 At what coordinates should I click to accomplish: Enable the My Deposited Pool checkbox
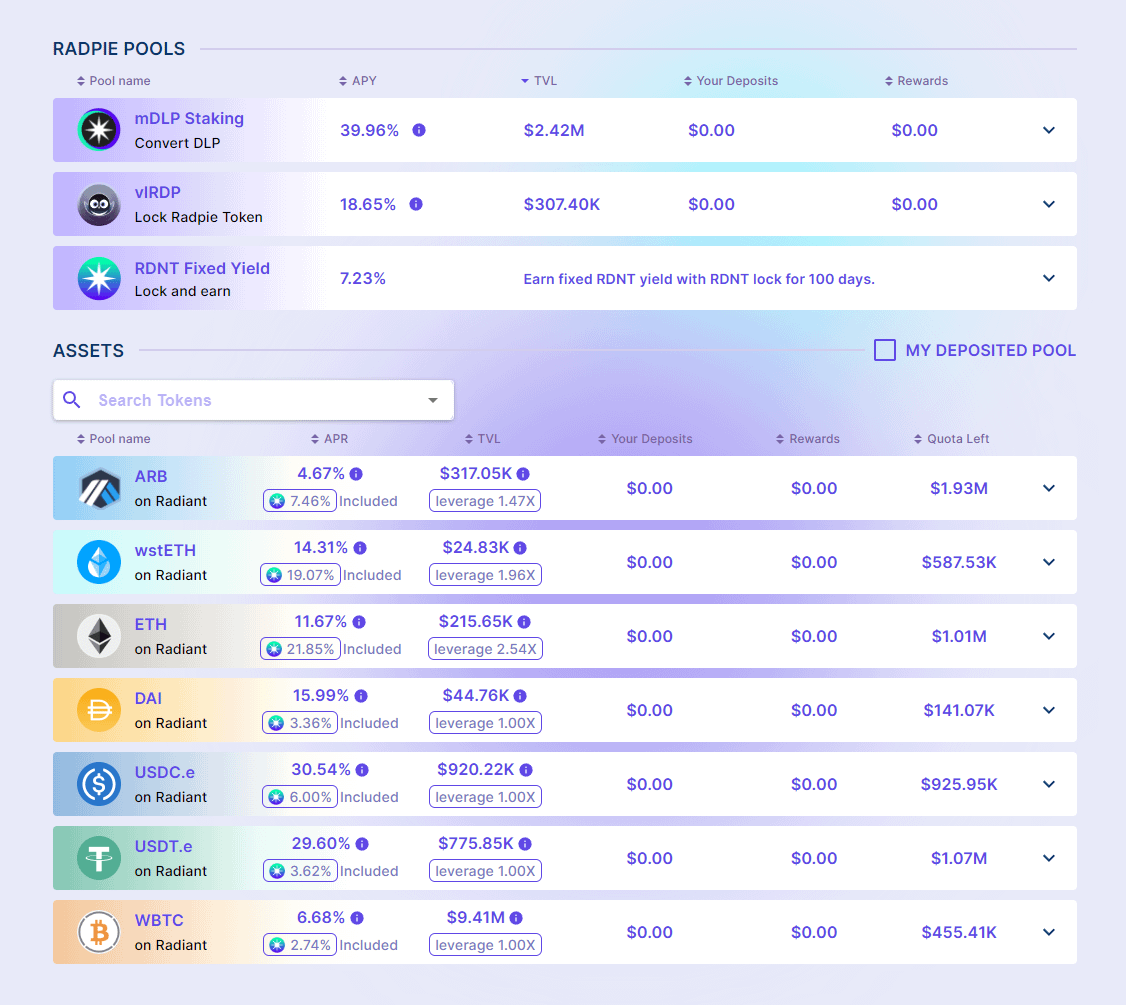[885, 350]
